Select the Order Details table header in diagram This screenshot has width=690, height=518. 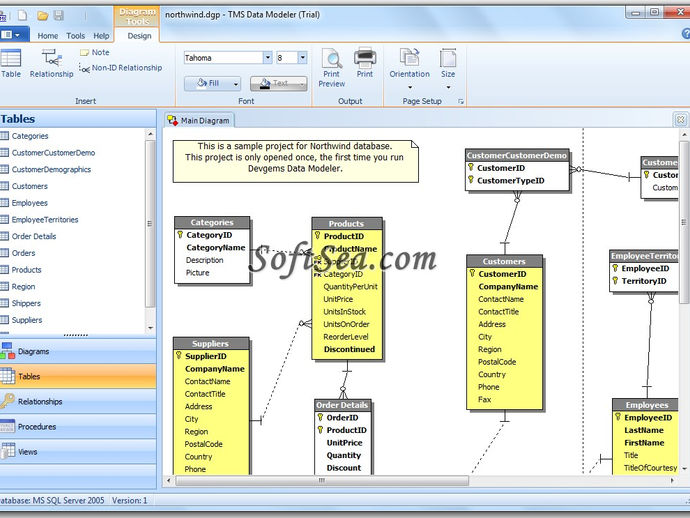click(342, 405)
